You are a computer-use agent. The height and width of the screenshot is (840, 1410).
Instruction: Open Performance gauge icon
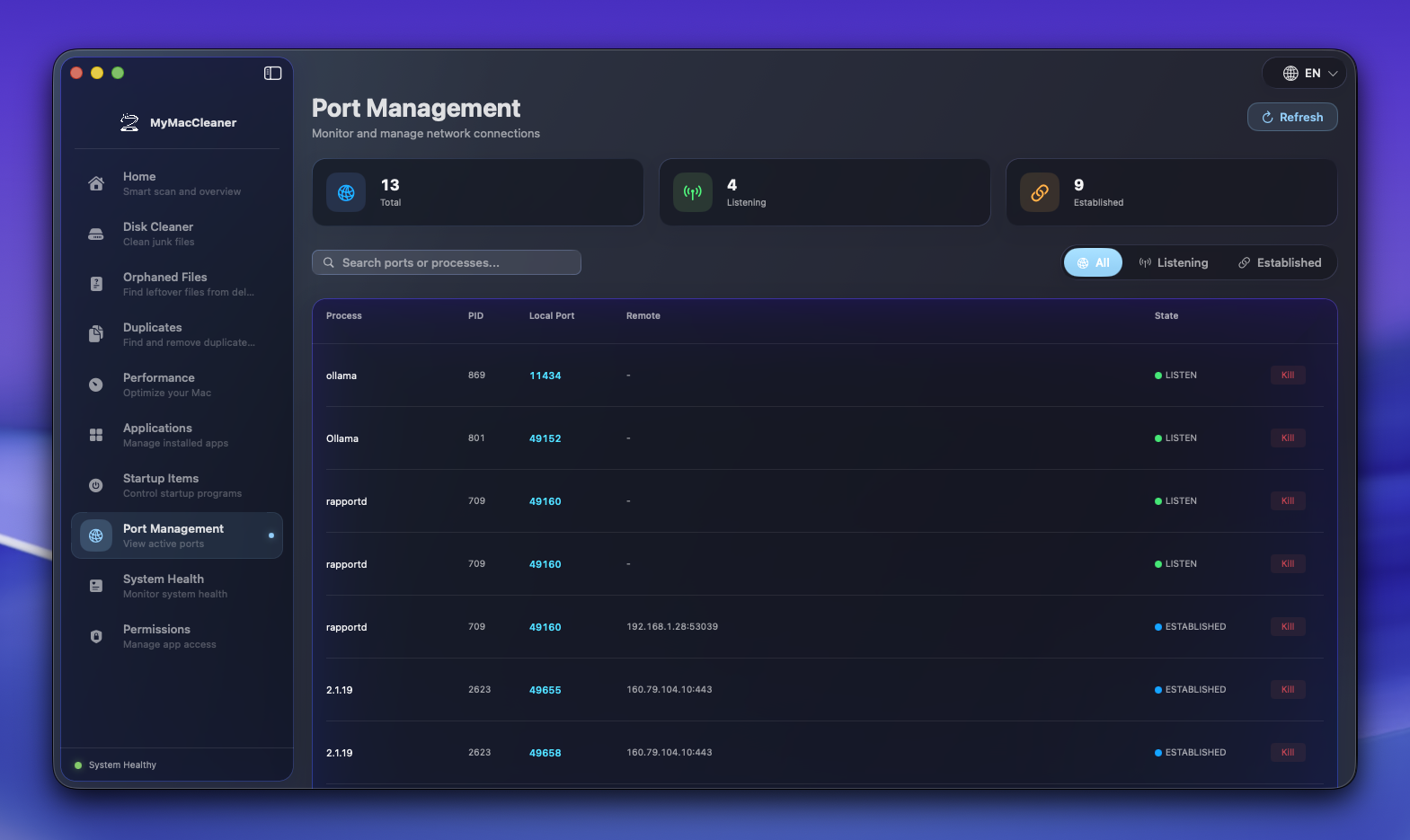(x=96, y=385)
